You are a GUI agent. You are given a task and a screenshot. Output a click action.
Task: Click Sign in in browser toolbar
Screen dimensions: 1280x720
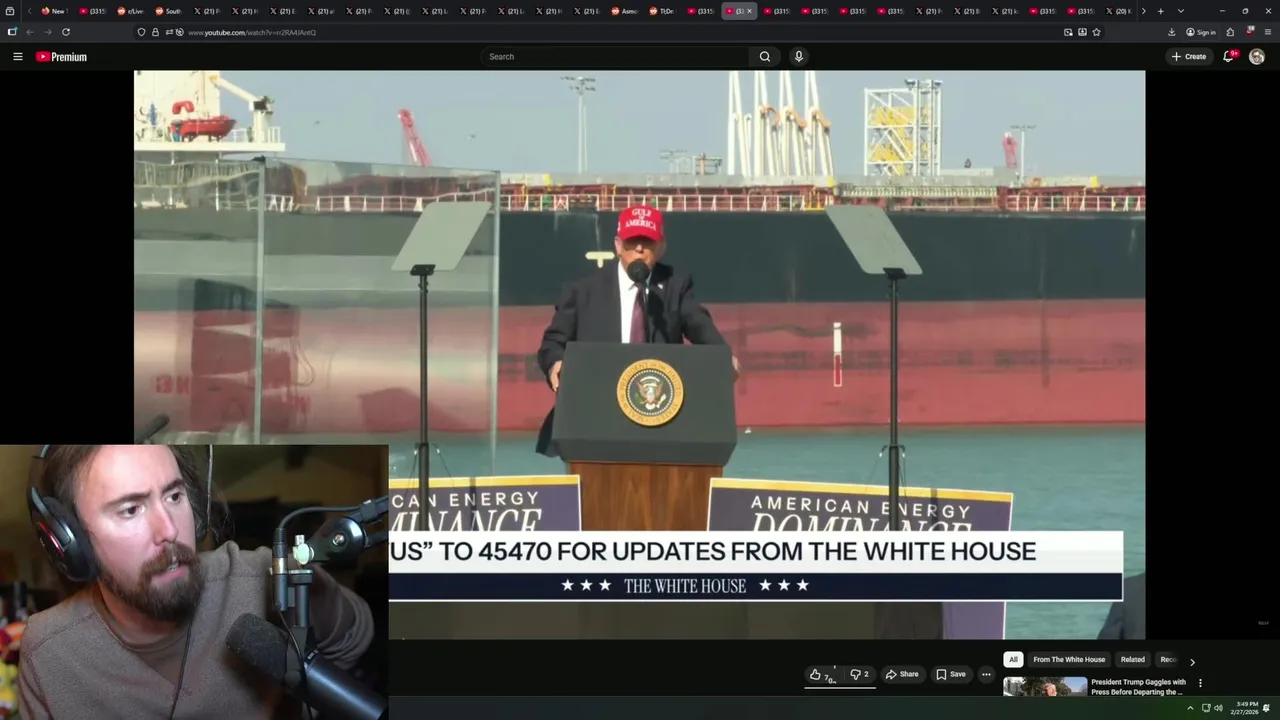click(x=1201, y=32)
